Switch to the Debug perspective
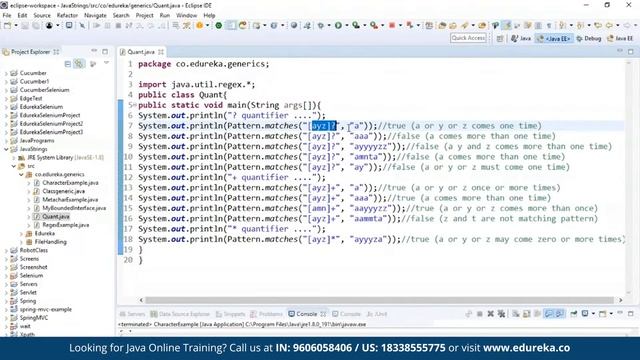This screenshot has height=360, width=640. click(x=589, y=38)
